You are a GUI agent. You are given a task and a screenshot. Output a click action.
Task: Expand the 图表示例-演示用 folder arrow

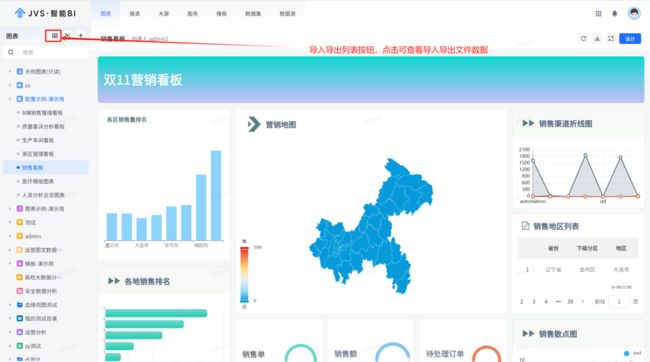pyautogui.click(x=10, y=209)
